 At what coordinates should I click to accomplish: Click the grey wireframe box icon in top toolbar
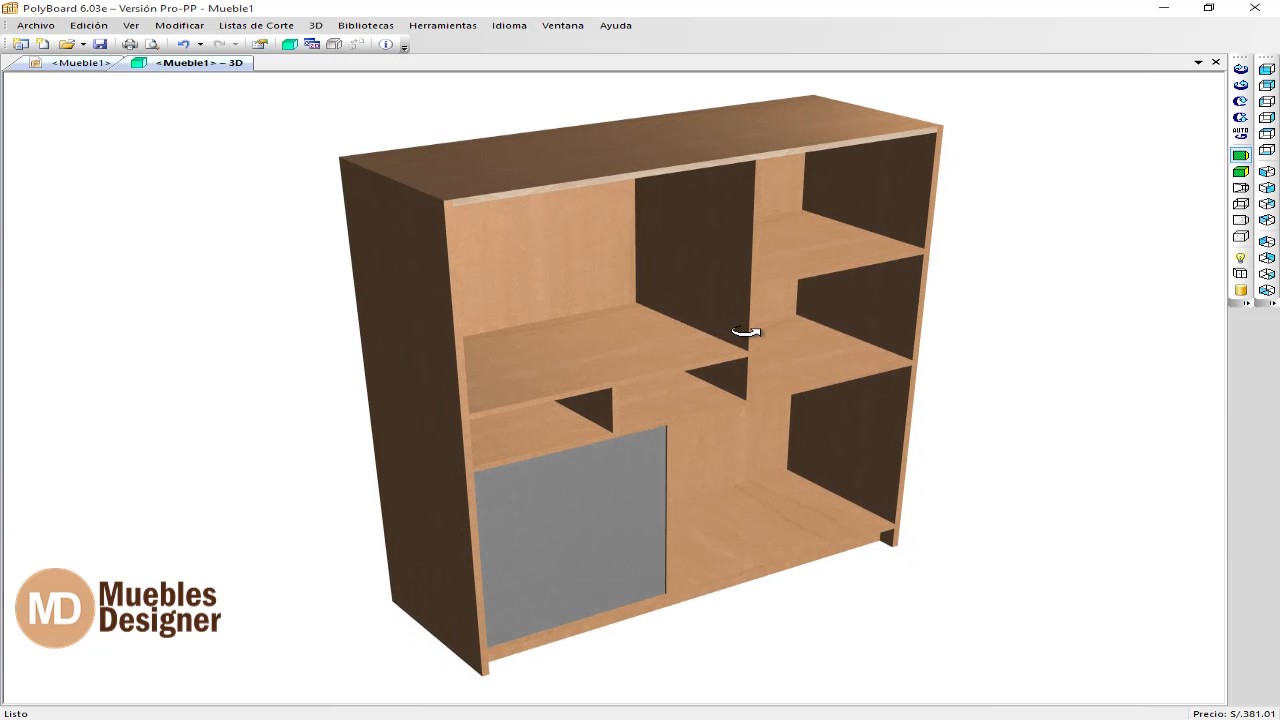point(334,44)
